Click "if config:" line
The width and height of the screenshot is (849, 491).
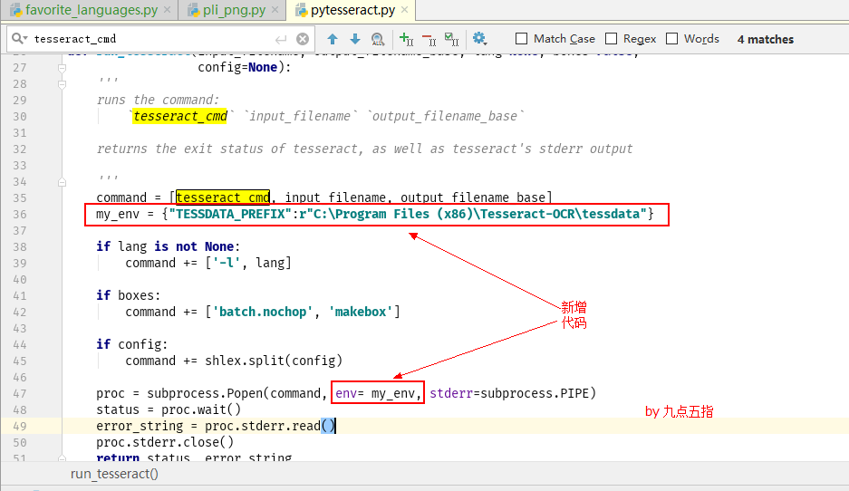coord(132,344)
